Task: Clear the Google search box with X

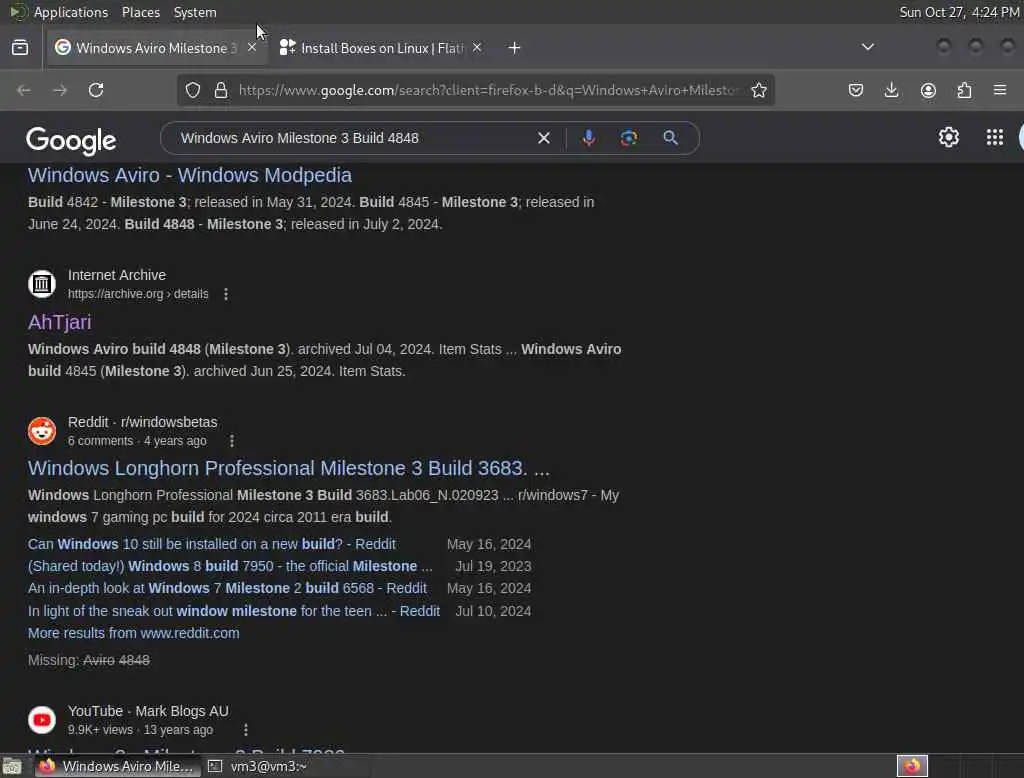Action: [544, 138]
